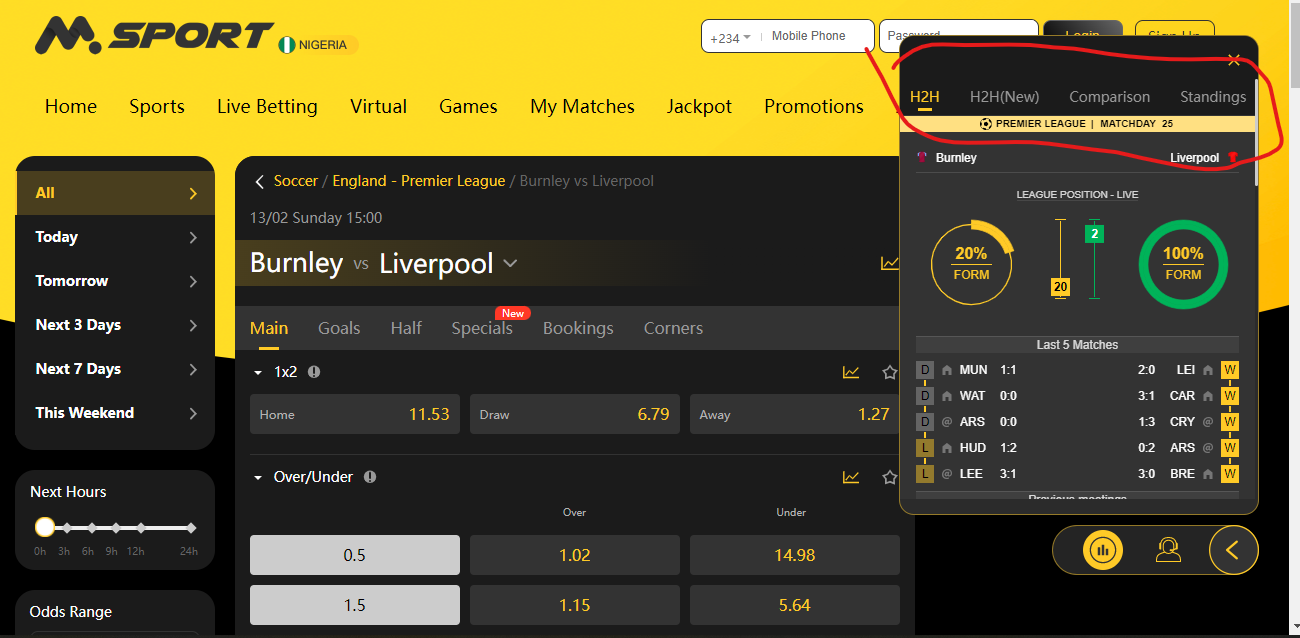1300x638 pixels.
Task: Switch to the Comparison tab
Action: (1109, 97)
